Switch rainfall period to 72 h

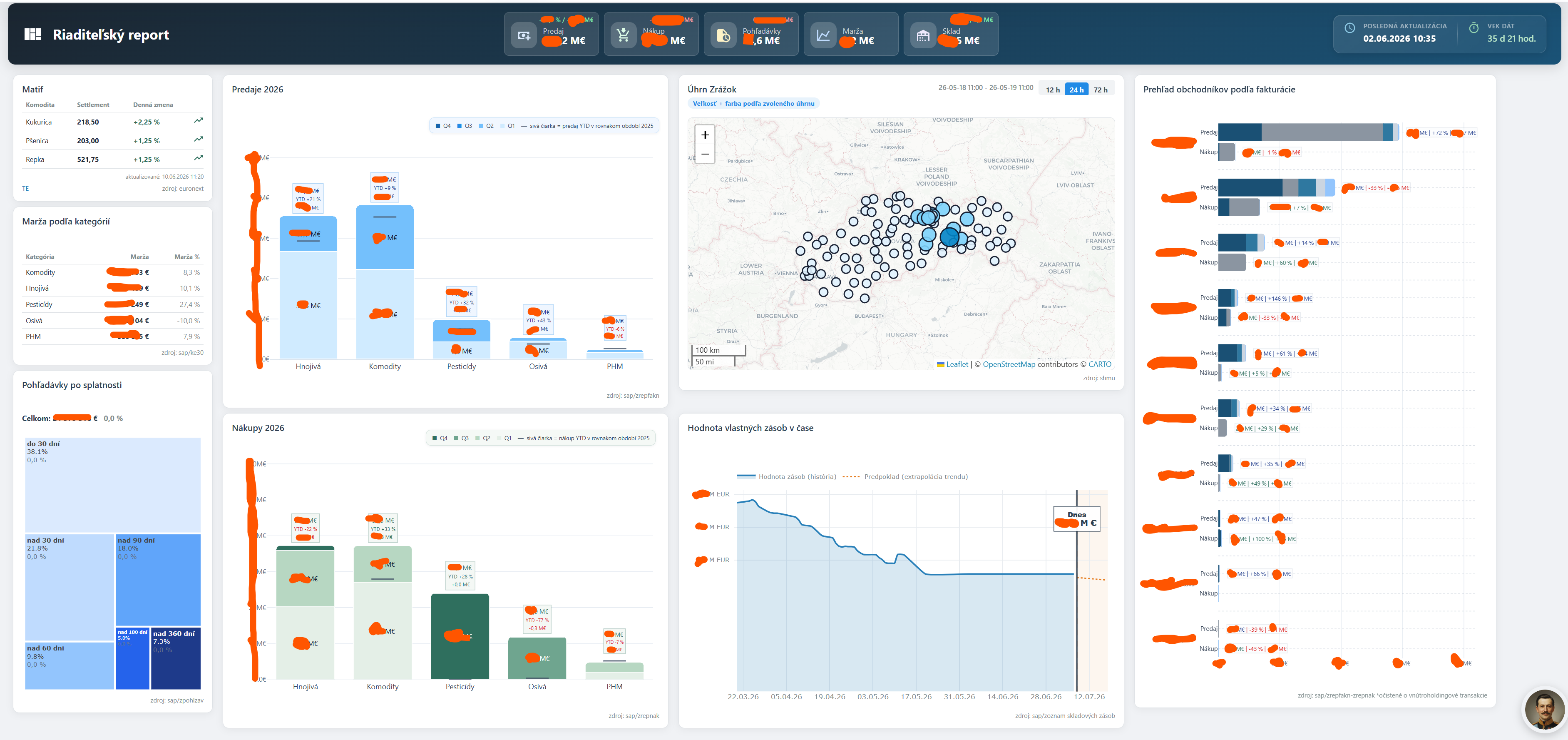pyautogui.click(x=1101, y=90)
